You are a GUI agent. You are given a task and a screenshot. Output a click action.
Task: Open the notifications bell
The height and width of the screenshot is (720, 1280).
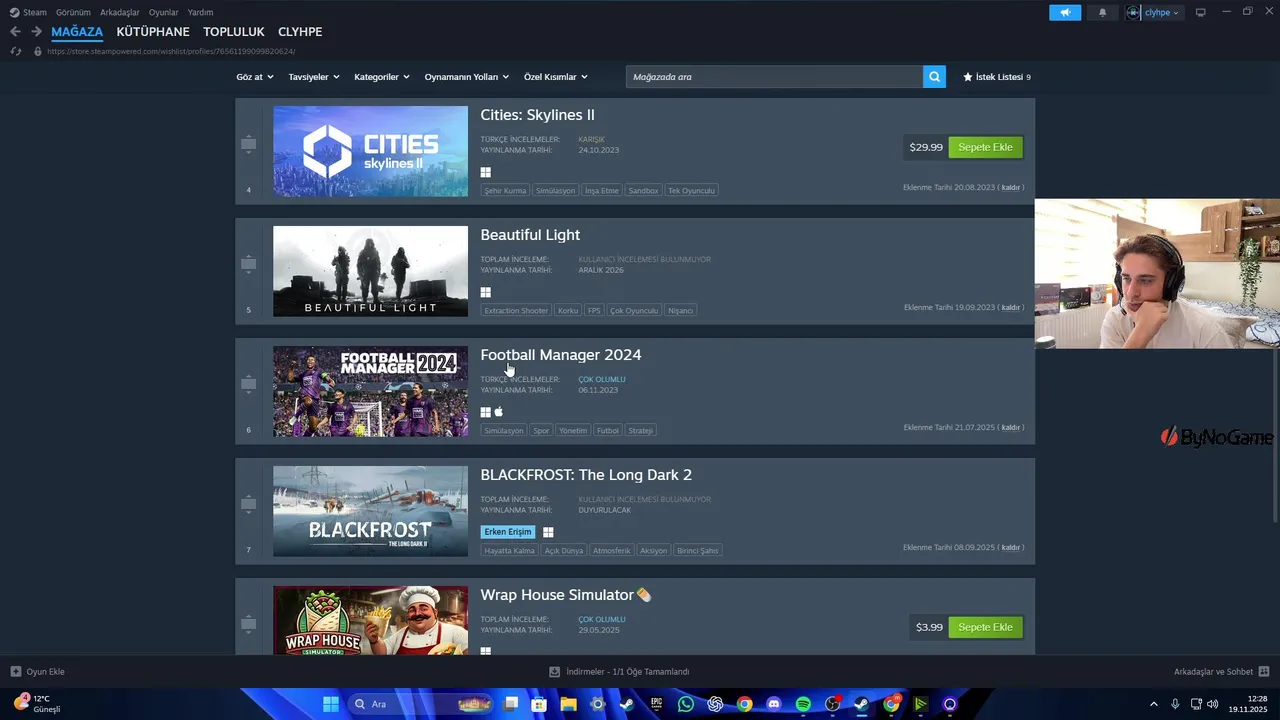[x=1103, y=12]
